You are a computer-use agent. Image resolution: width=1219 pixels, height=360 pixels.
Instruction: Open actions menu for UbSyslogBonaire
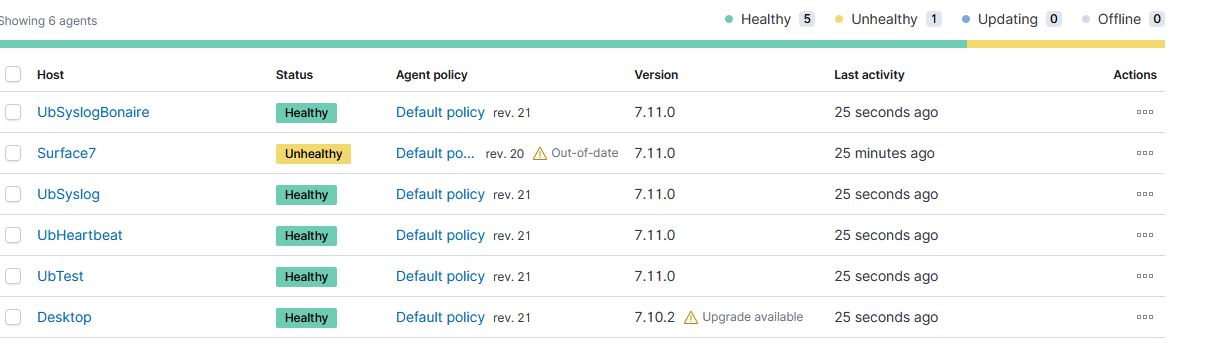click(x=1145, y=112)
